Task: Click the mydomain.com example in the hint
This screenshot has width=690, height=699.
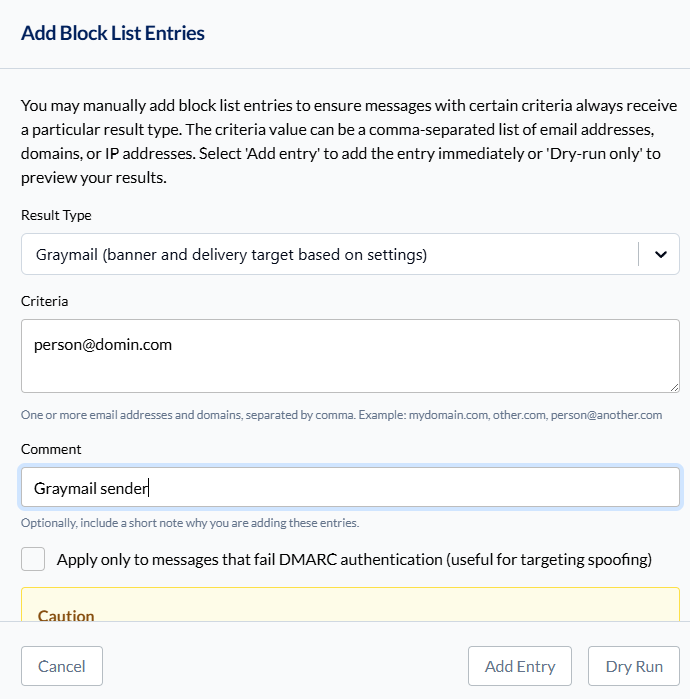Action: pos(448,415)
